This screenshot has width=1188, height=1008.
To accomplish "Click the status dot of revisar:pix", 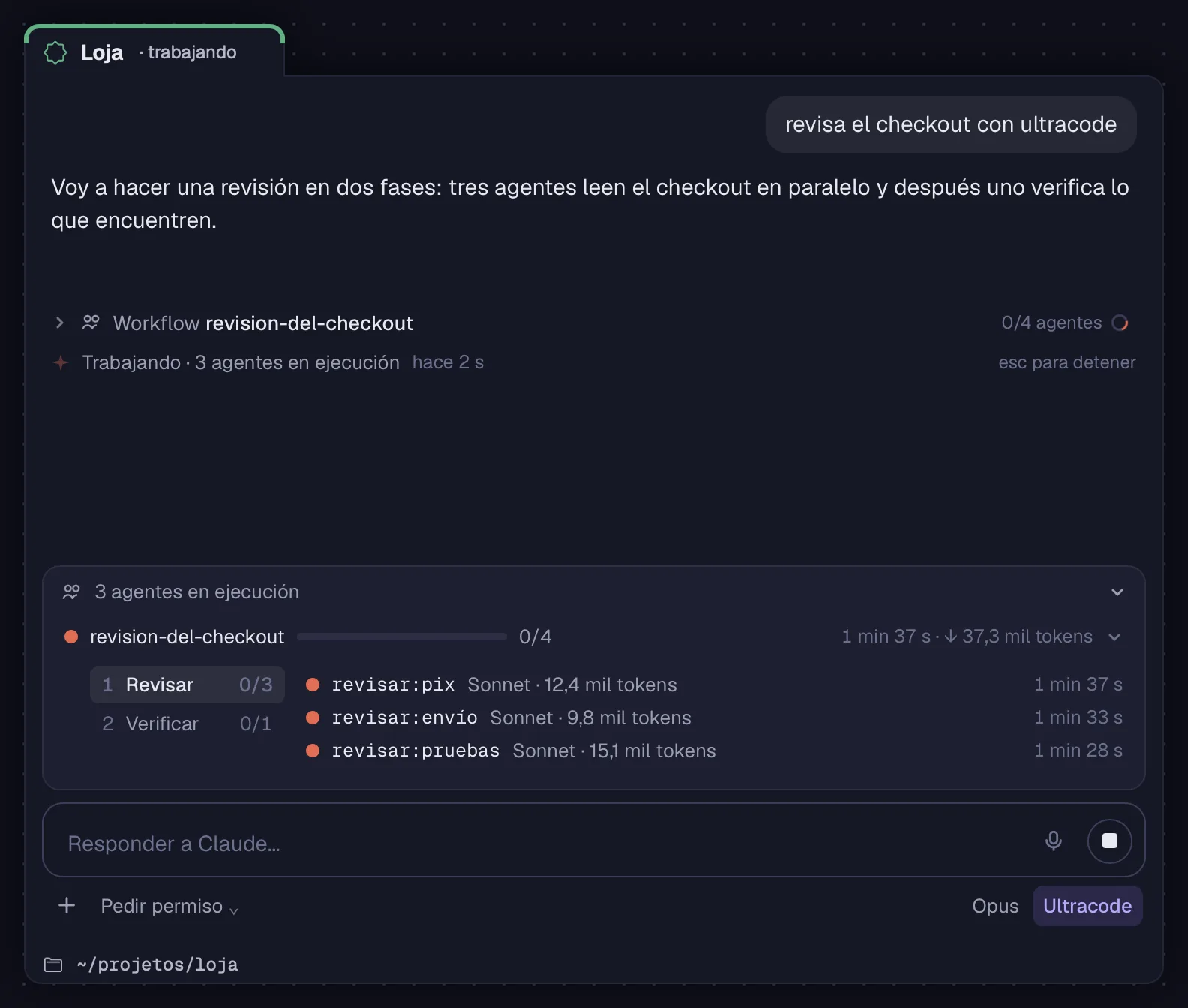I will point(313,685).
